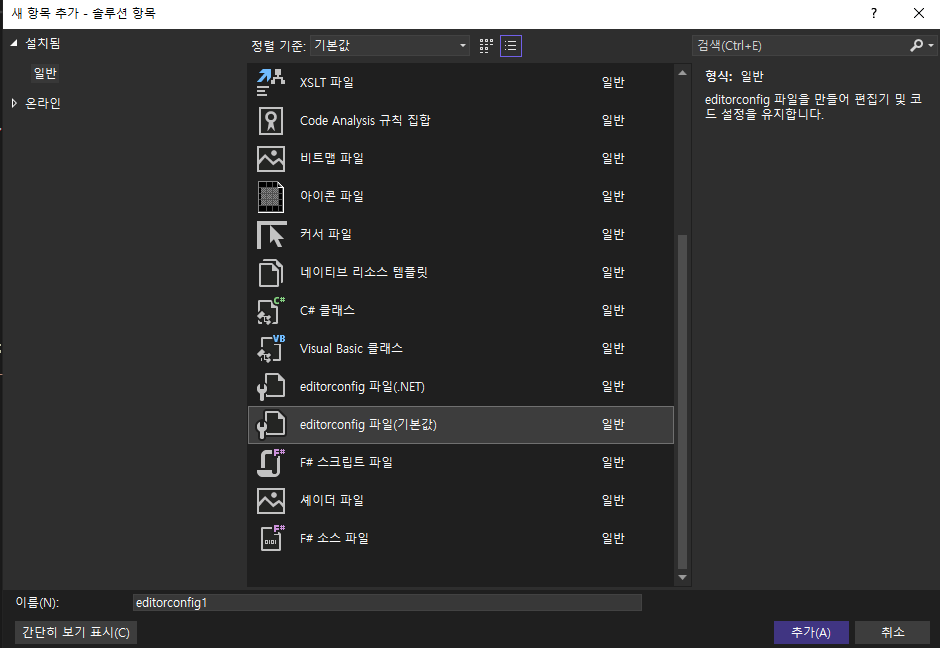Image resolution: width=940 pixels, height=648 pixels.
Task: Click the XSLT 파일 template icon
Action: [x=271, y=82]
